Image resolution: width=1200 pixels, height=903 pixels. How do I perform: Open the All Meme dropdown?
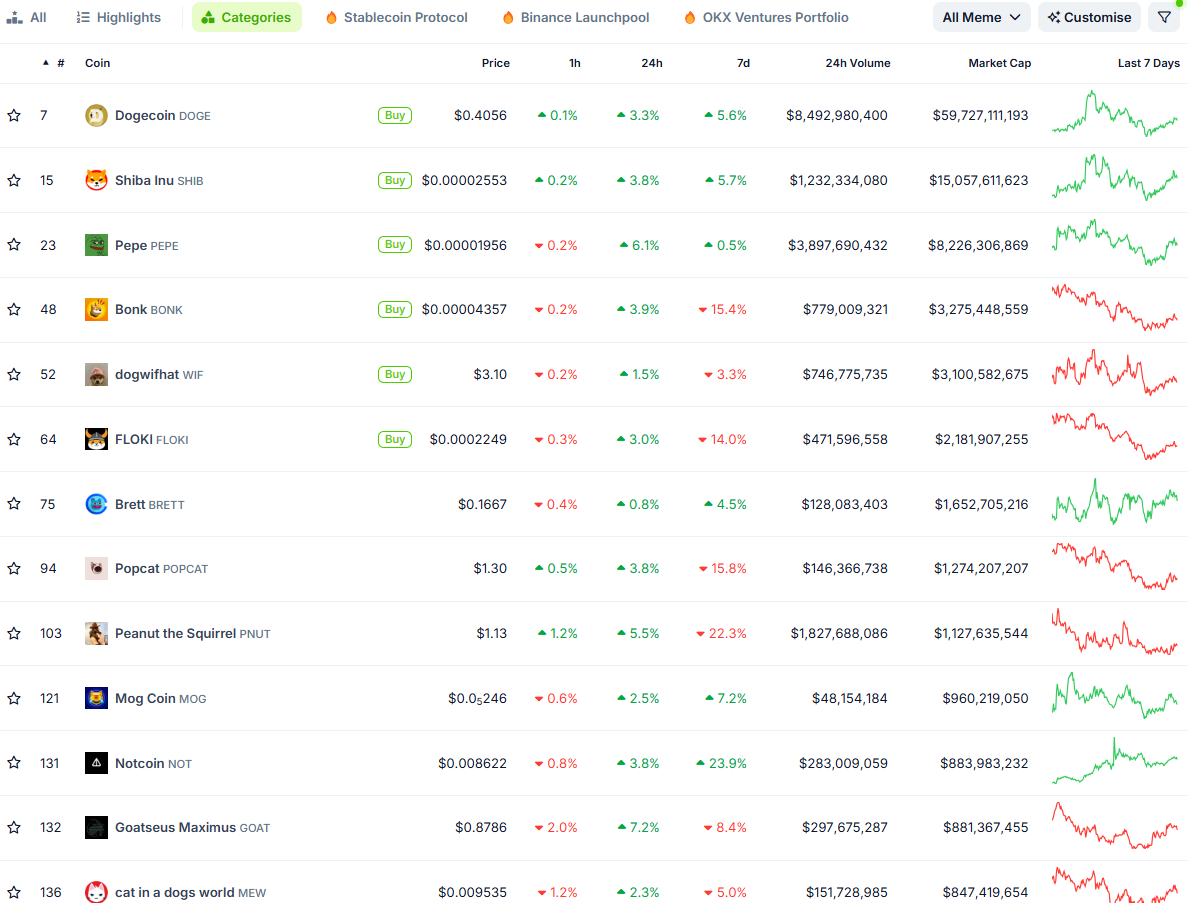click(x=982, y=17)
